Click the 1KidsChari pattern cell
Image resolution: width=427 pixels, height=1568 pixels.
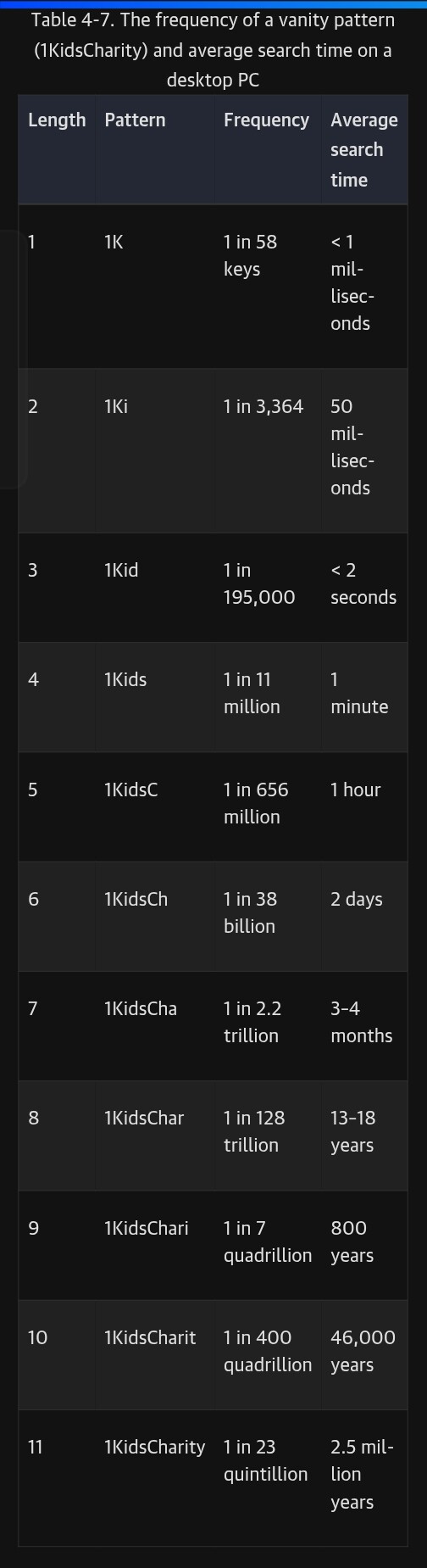pyautogui.click(x=147, y=1228)
